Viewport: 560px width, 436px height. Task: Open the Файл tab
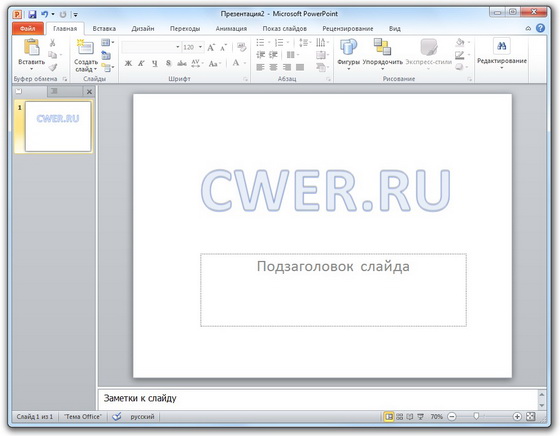click(x=28, y=29)
